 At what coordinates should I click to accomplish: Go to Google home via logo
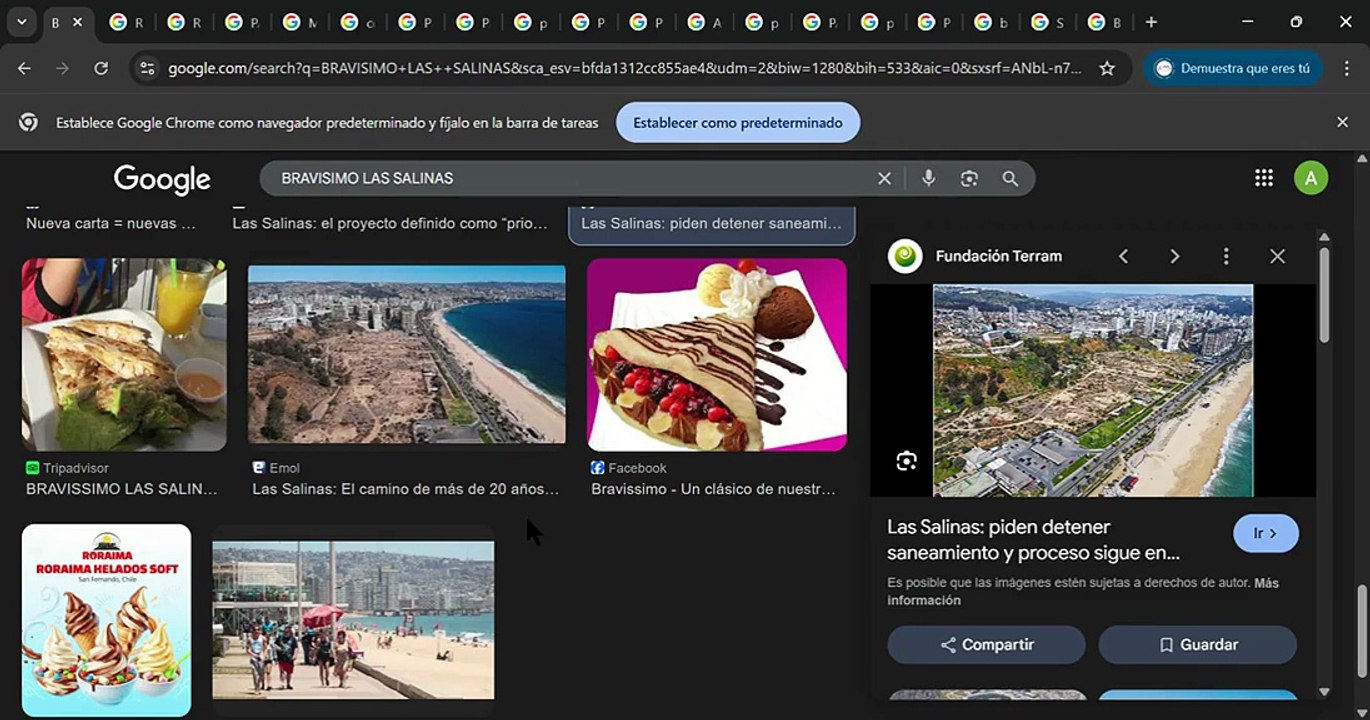tap(162, 179)
